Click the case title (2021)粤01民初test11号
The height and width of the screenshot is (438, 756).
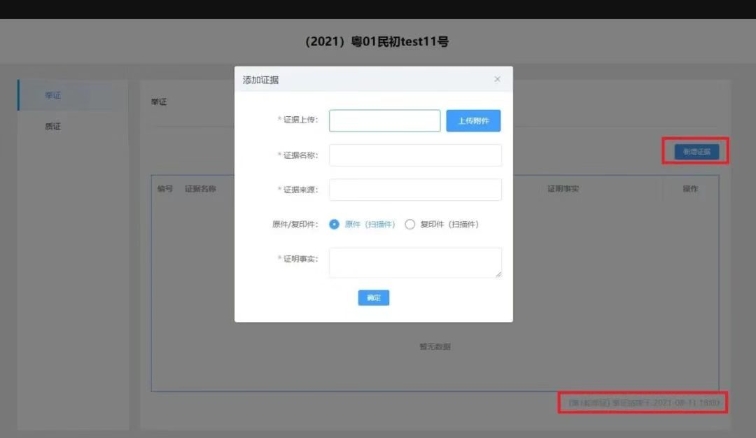click(x=378, y=42)
